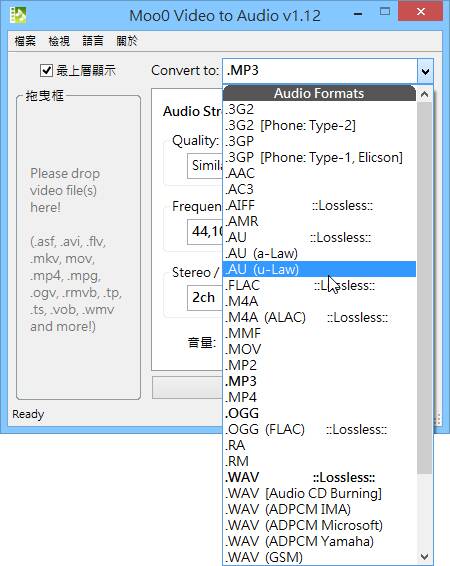The width and height of the screenshot is (450, 566).
Task: Open the Quality dropdown showing Simil
Action: [x=205, y=166]
